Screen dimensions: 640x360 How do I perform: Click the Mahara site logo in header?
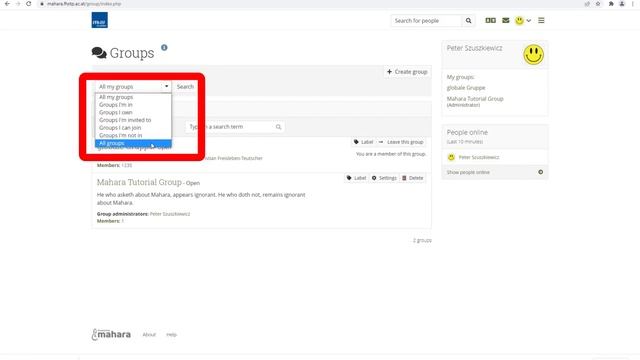[x=100, y=20]
